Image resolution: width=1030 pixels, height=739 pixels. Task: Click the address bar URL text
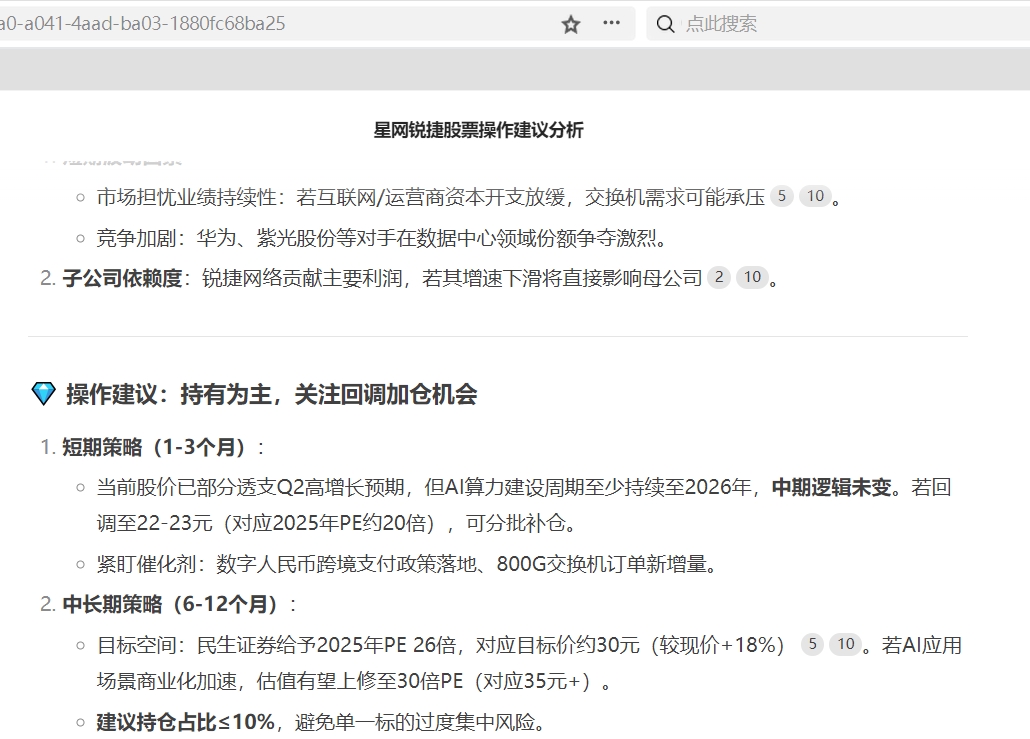pos(143,24)
